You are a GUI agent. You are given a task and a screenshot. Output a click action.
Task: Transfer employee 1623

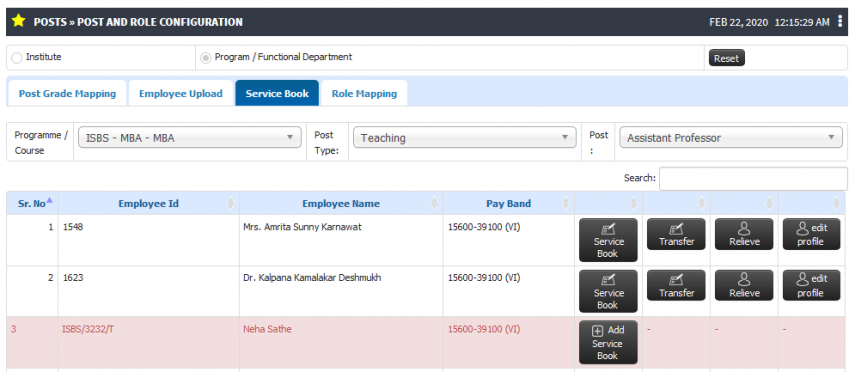click(x=676, y=285)
